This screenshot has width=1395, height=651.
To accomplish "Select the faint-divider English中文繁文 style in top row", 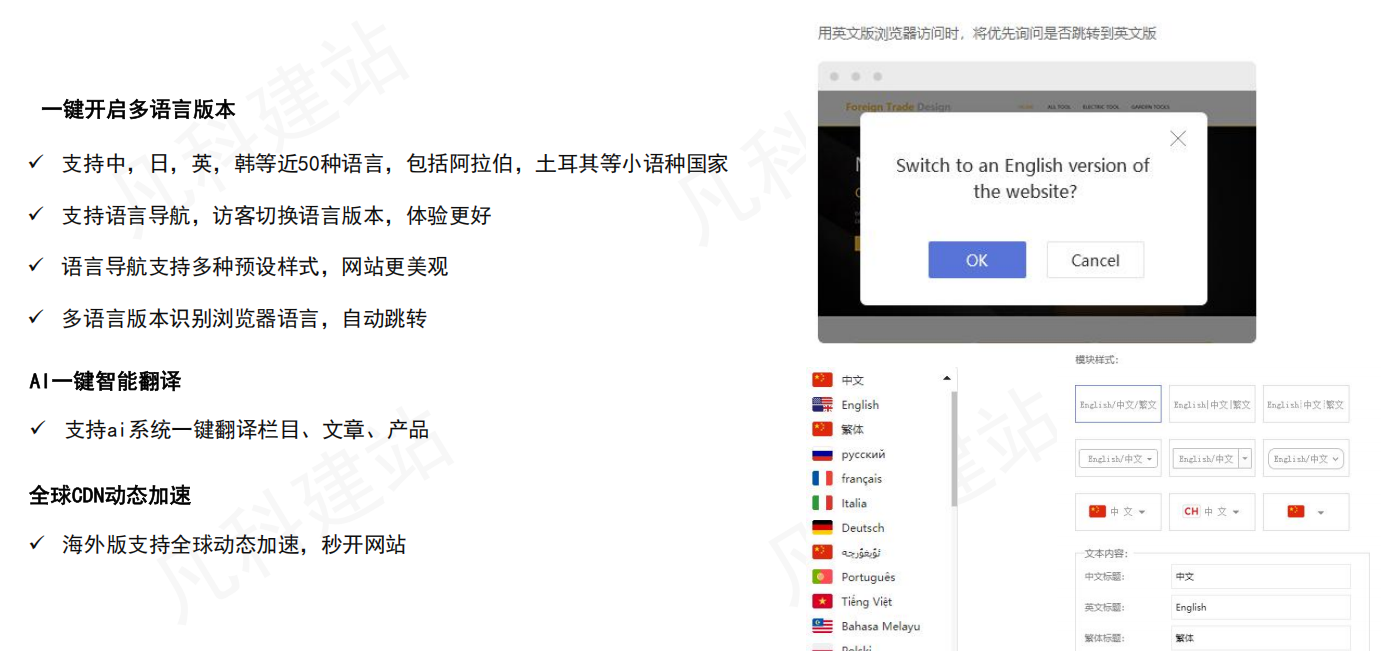I will [x=1306, y=404].
